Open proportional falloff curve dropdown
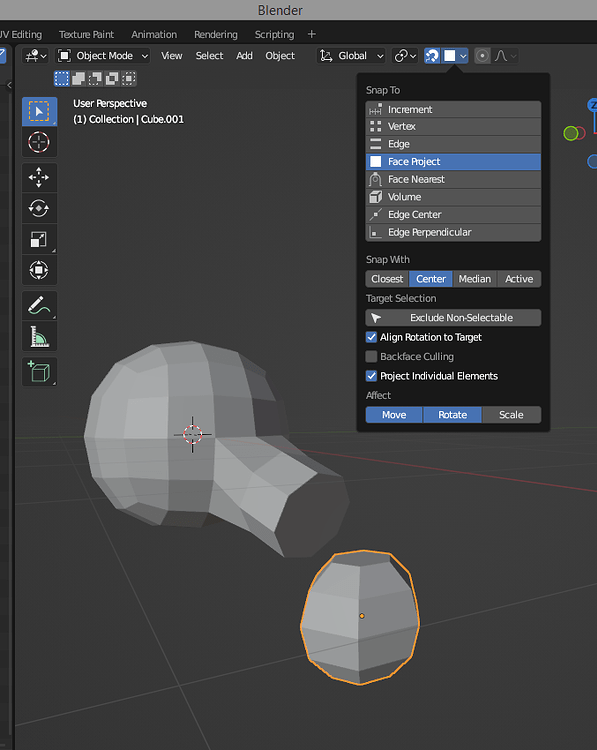 tap(506, 56)
